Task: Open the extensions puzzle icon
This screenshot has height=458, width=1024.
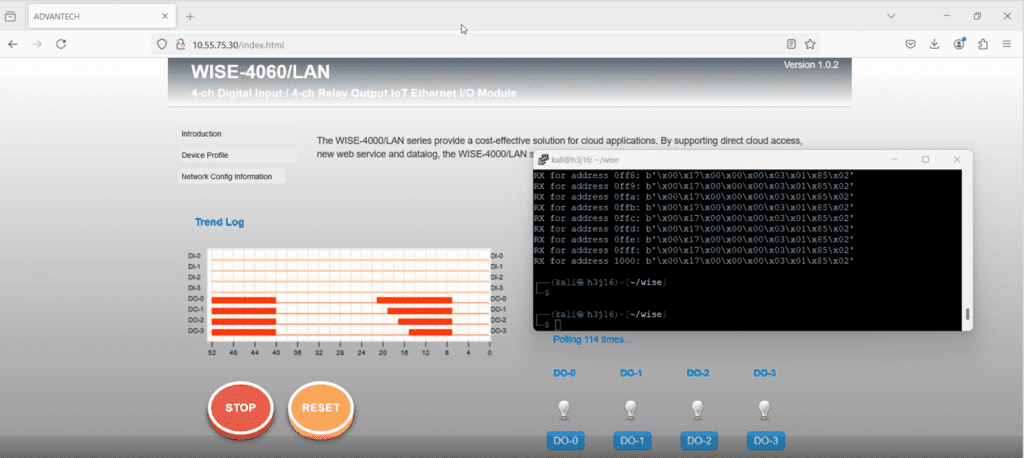Action: (983, 44)
